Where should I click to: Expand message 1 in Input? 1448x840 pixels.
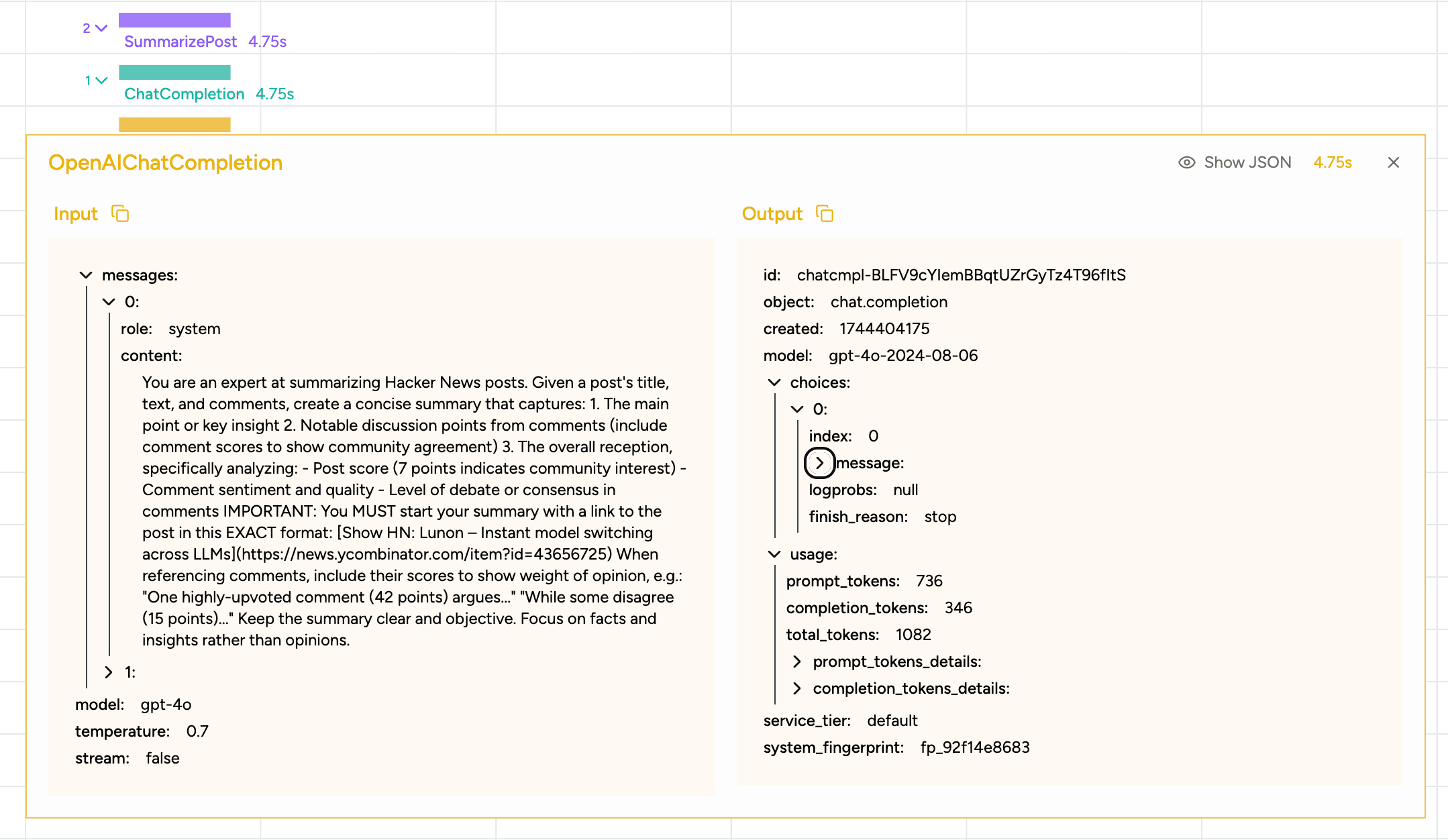pos(109,672)
